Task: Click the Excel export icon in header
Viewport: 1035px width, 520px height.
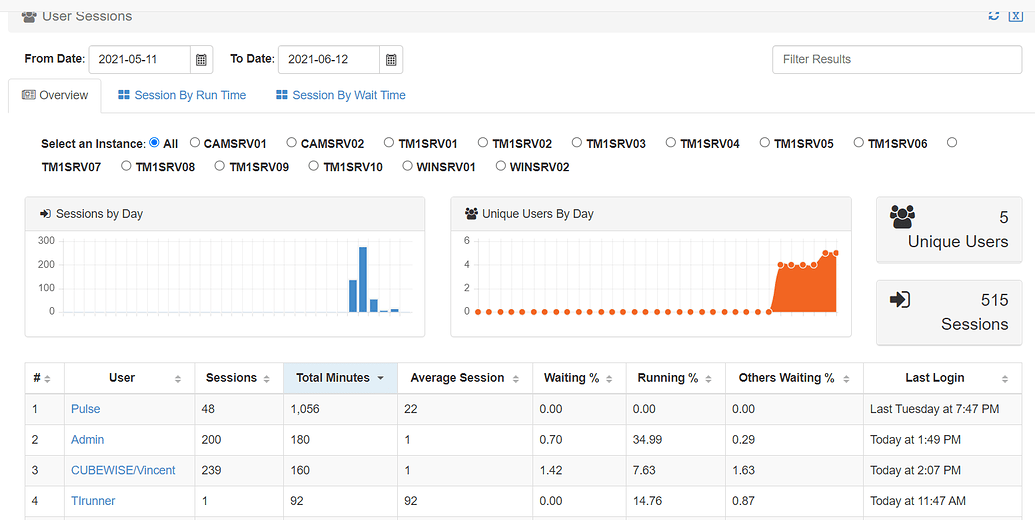Action: (1015, 15)
